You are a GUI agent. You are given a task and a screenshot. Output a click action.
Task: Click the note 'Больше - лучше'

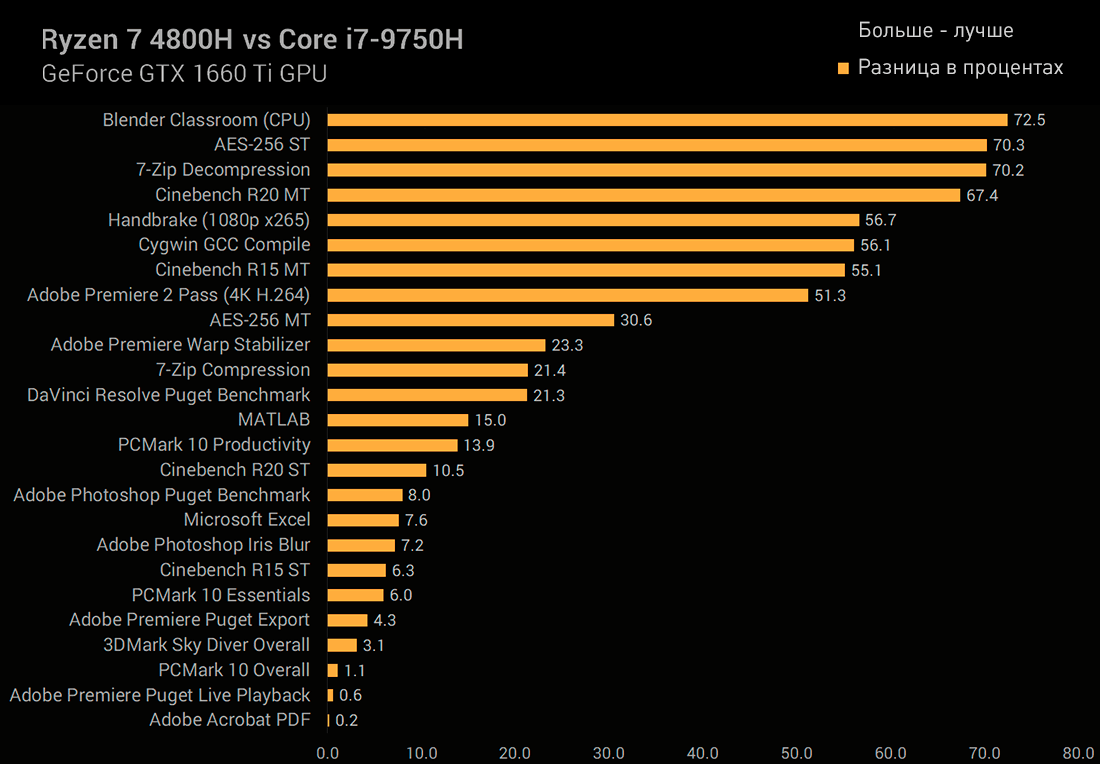(x=936, y=31)
